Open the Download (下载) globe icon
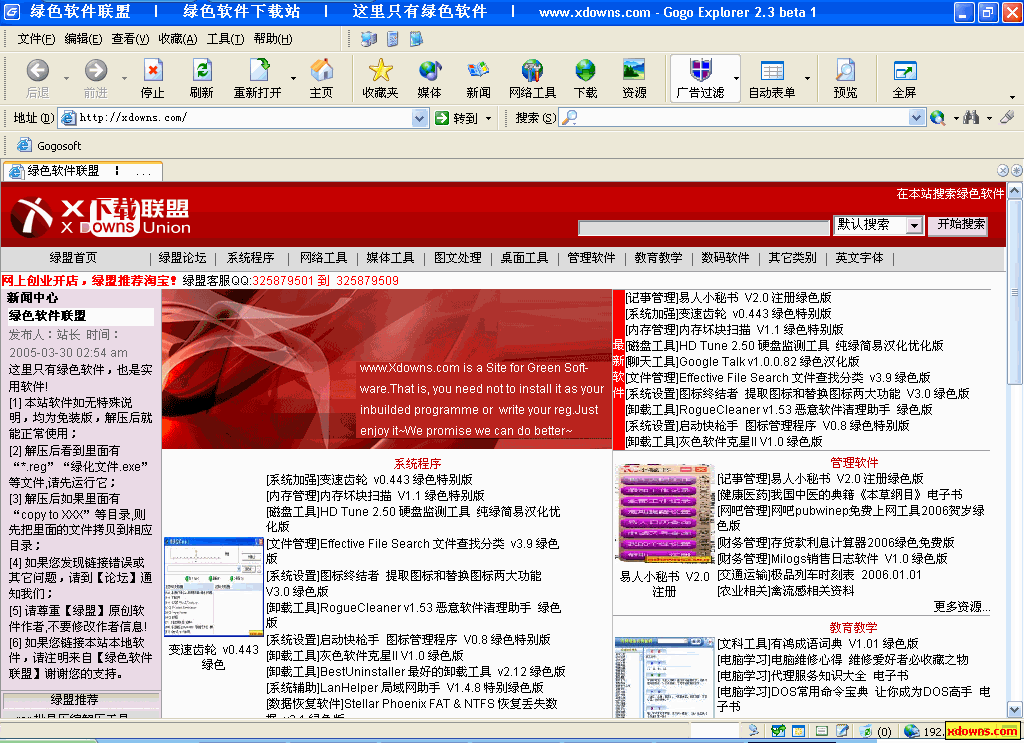The image size is (1024, 743). click(585, 71)
